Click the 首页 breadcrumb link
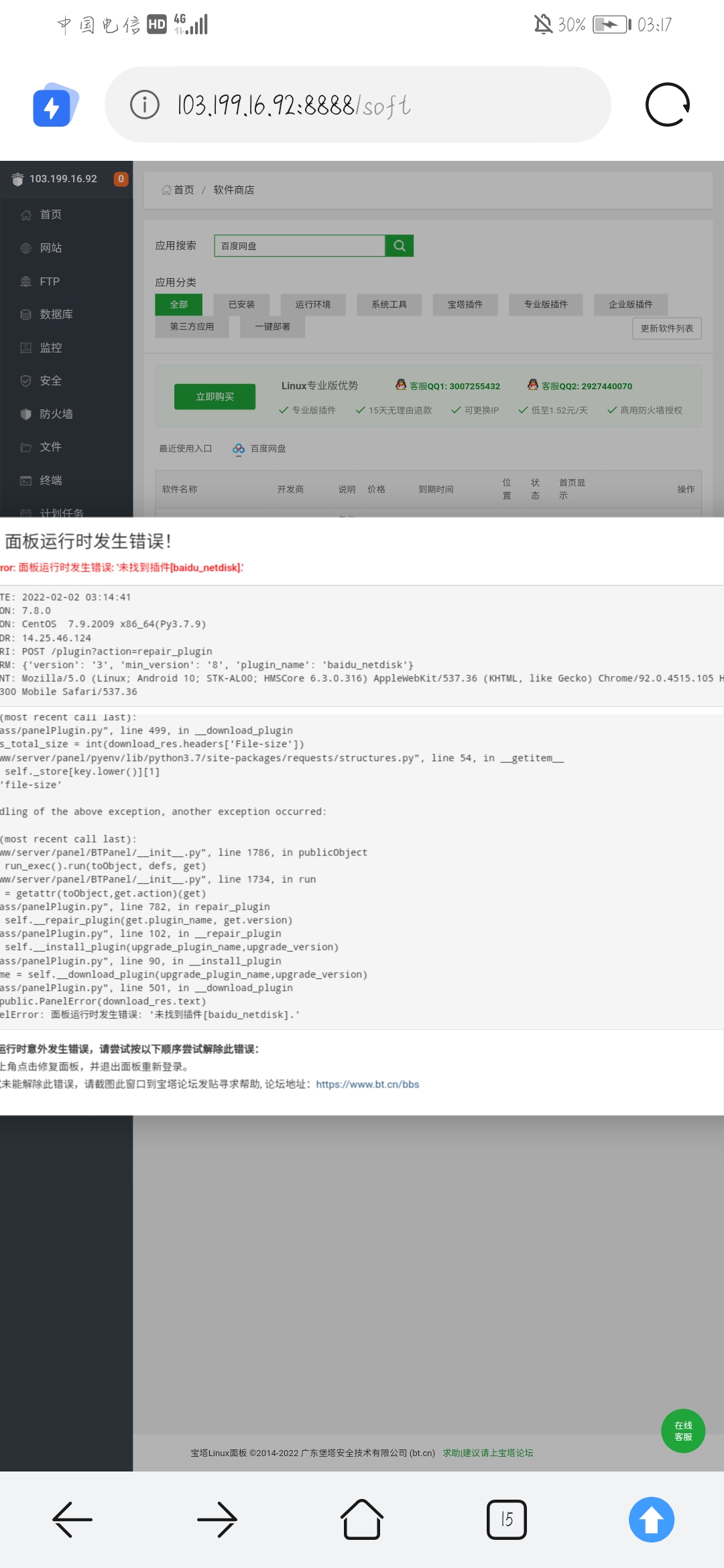The image size is (724, 1568). click(x=184, y=190)
